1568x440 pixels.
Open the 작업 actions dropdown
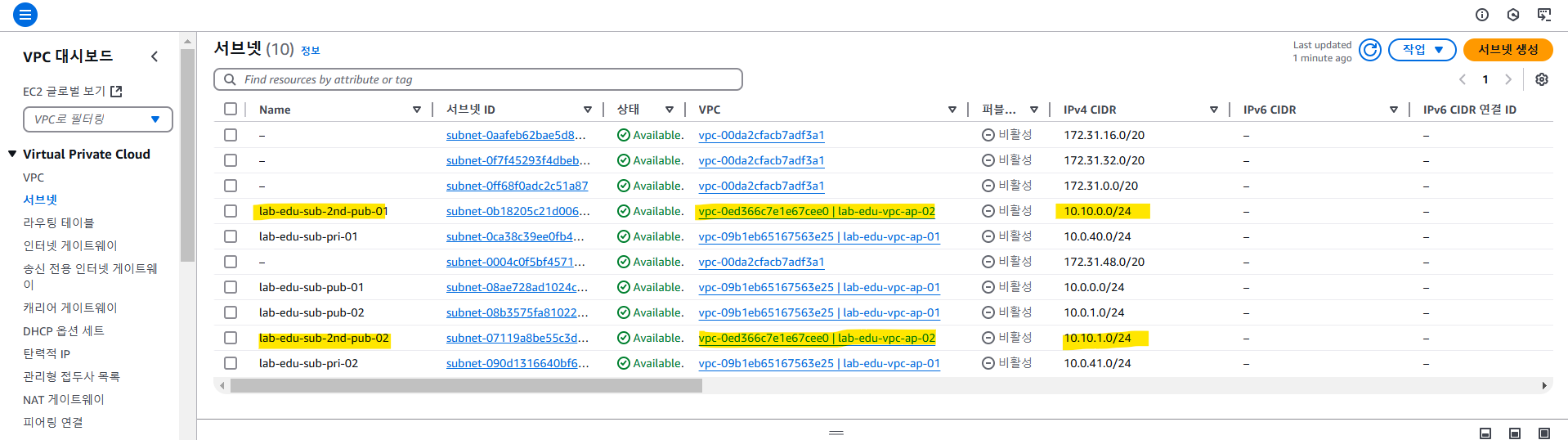click(1422, 50)
